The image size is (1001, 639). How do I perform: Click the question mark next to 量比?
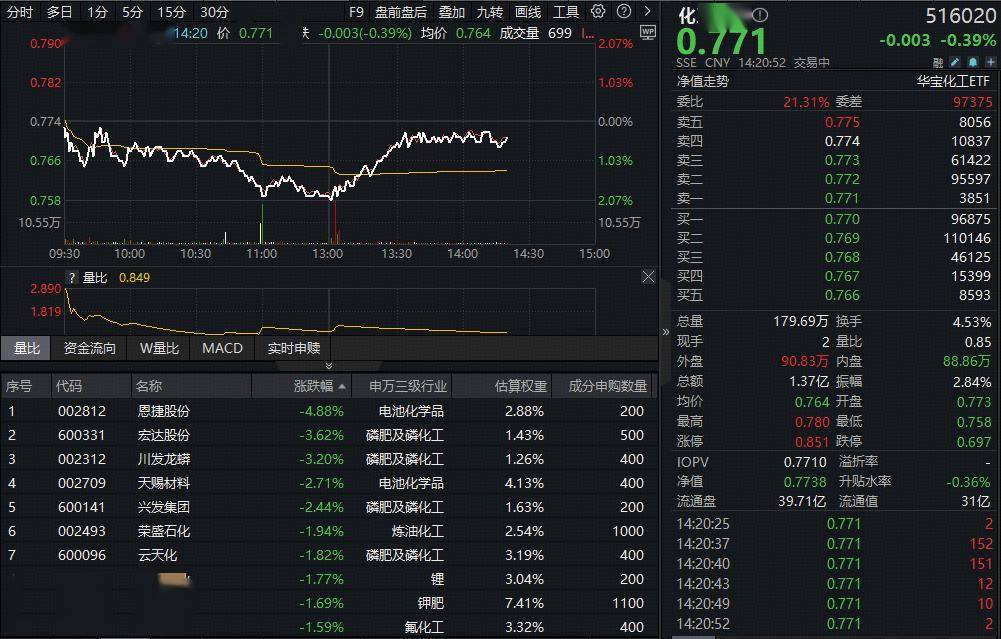click(72, 277)
